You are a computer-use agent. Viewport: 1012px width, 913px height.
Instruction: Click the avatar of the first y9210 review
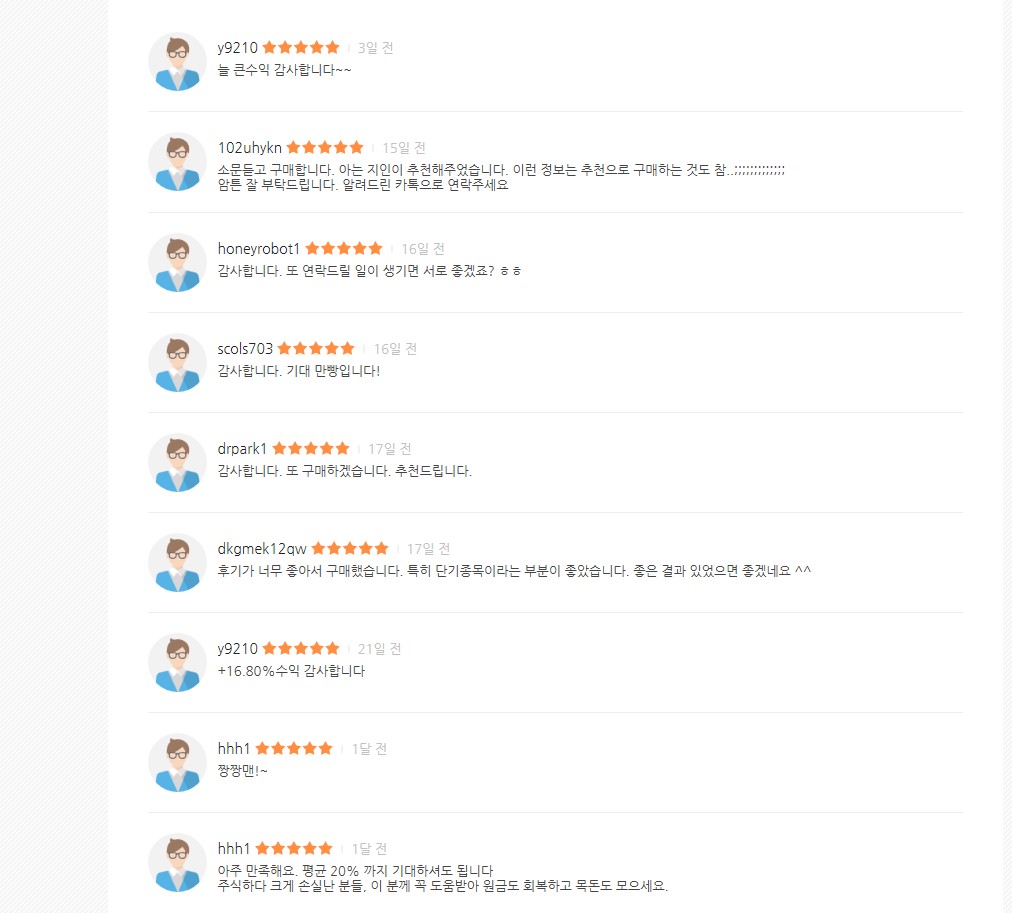pyautogui.click(x=177, y=62)
